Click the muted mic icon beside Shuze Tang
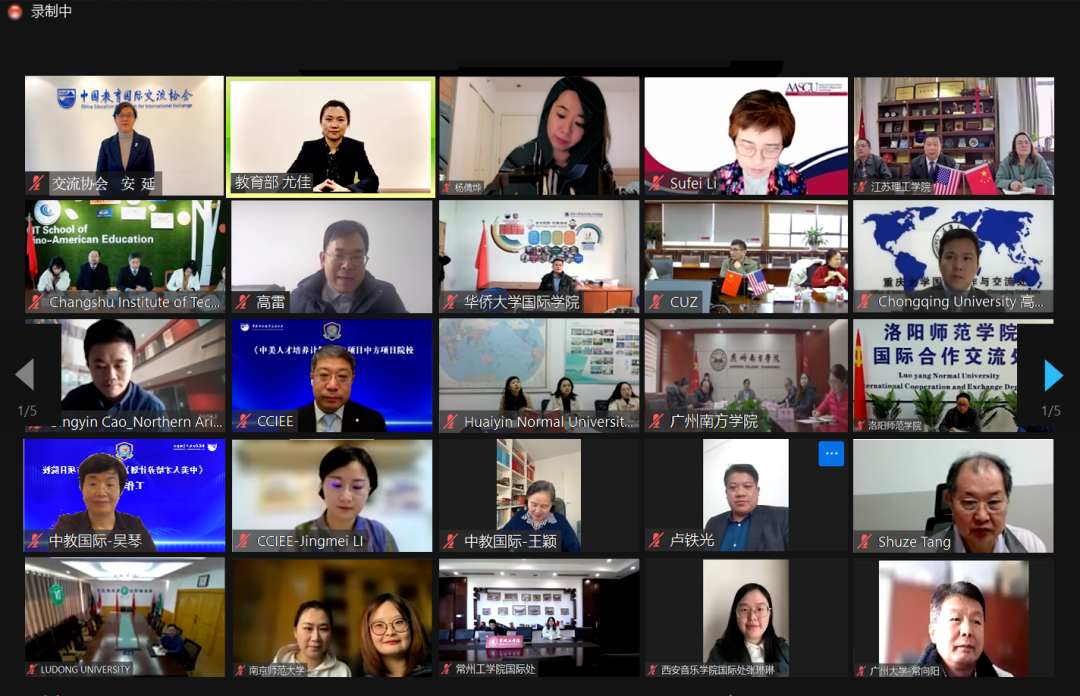Image resolution: width=1080 pixels, height=696 pixels. [x=865, y=542]
